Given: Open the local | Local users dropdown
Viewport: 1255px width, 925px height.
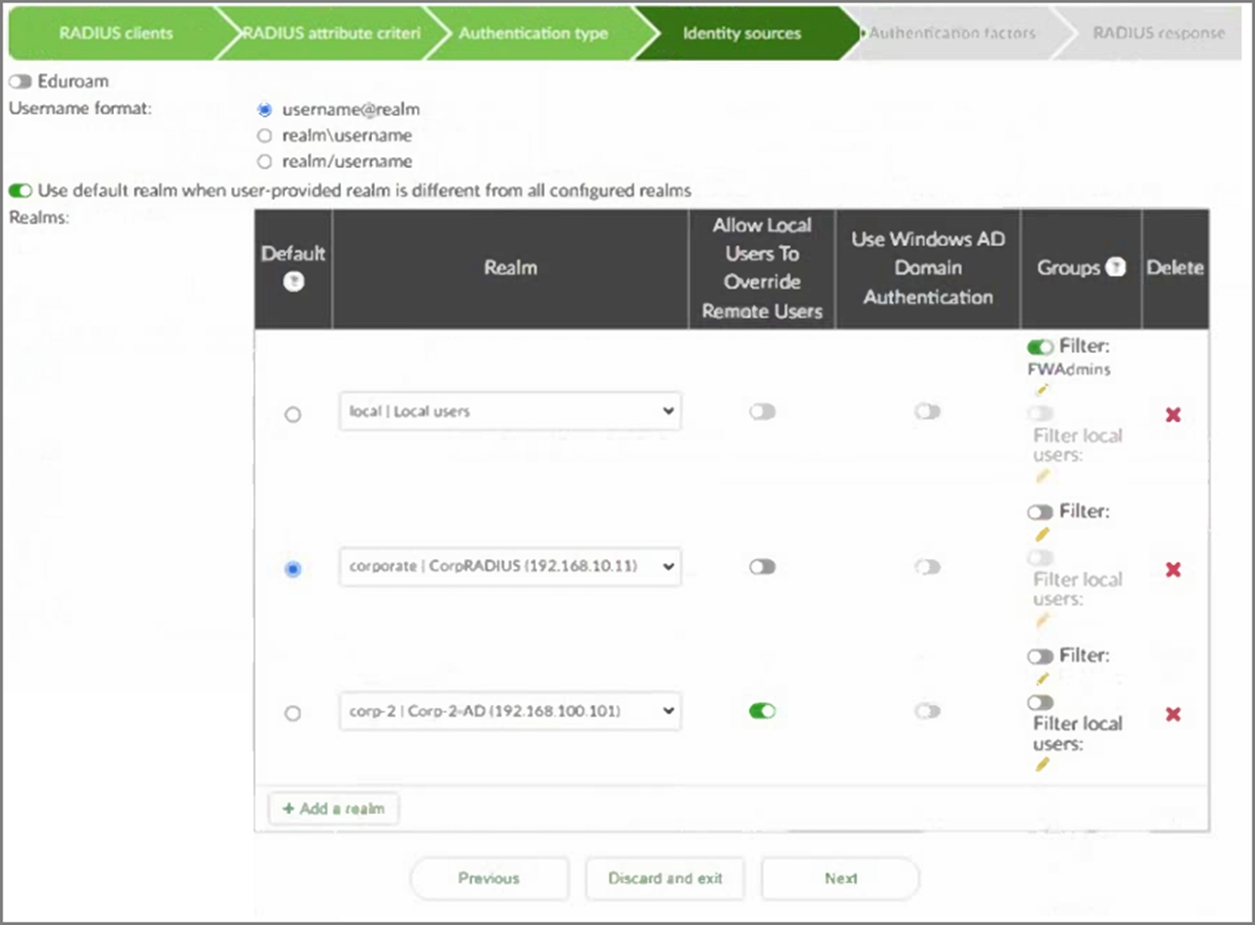Looking at the screenshot, I should (510, 411).
